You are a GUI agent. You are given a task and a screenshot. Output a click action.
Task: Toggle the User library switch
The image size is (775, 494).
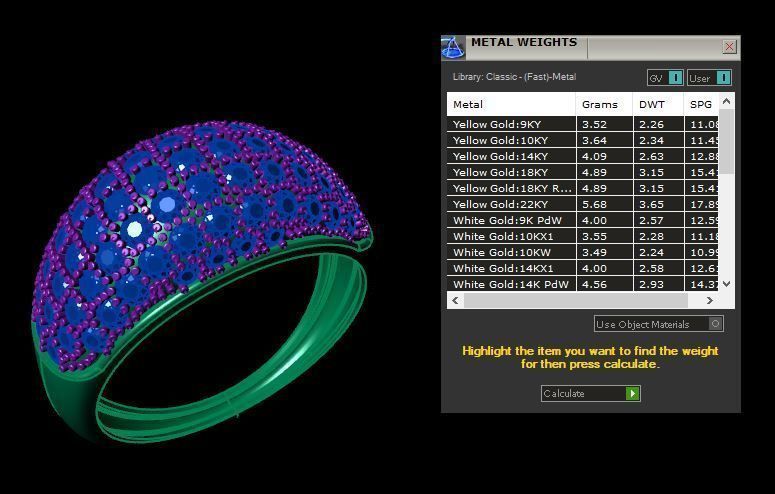pos(709,78)
